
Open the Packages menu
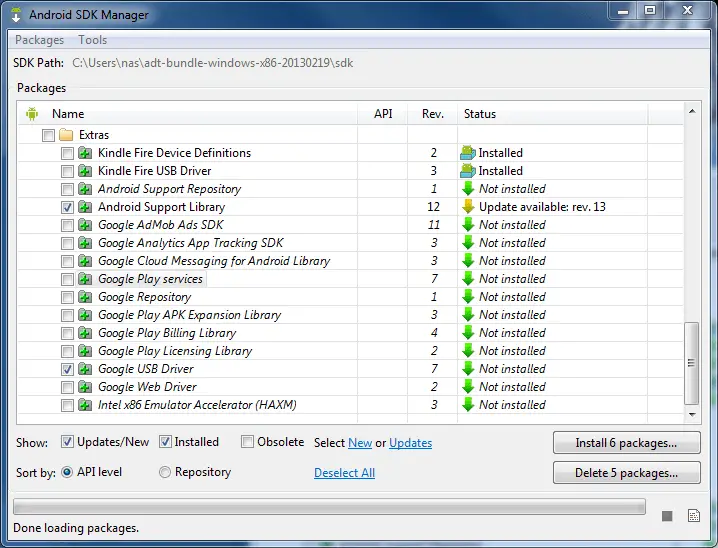point(39,40)
